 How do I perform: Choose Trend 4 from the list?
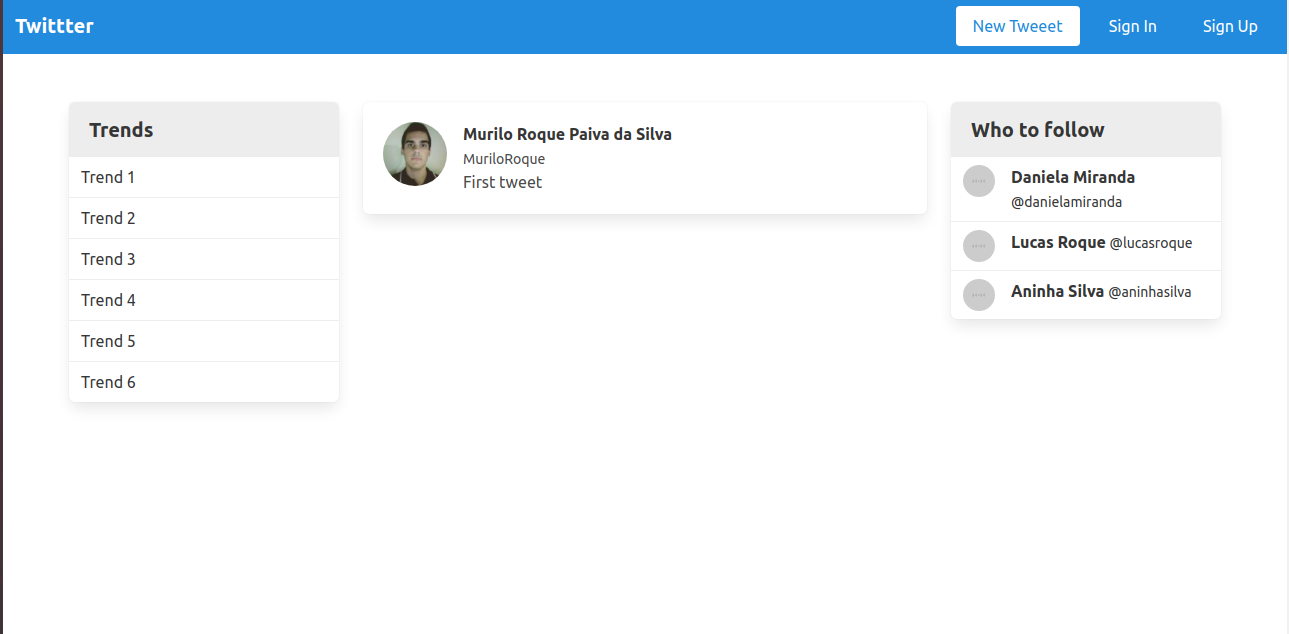(x=204, y=300)
